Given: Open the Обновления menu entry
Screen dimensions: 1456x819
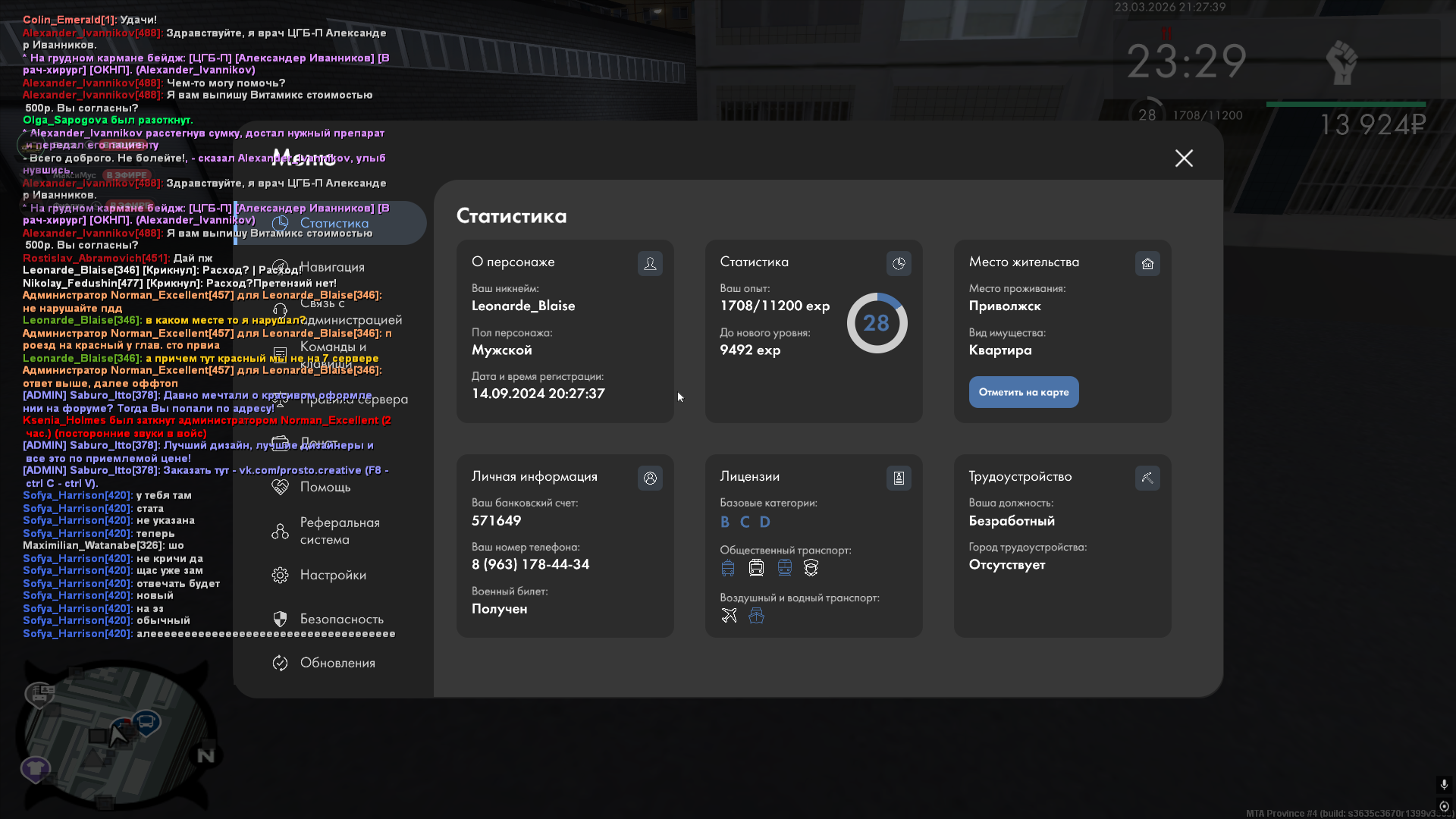Looking at the screenshot, I should [337, 663].
